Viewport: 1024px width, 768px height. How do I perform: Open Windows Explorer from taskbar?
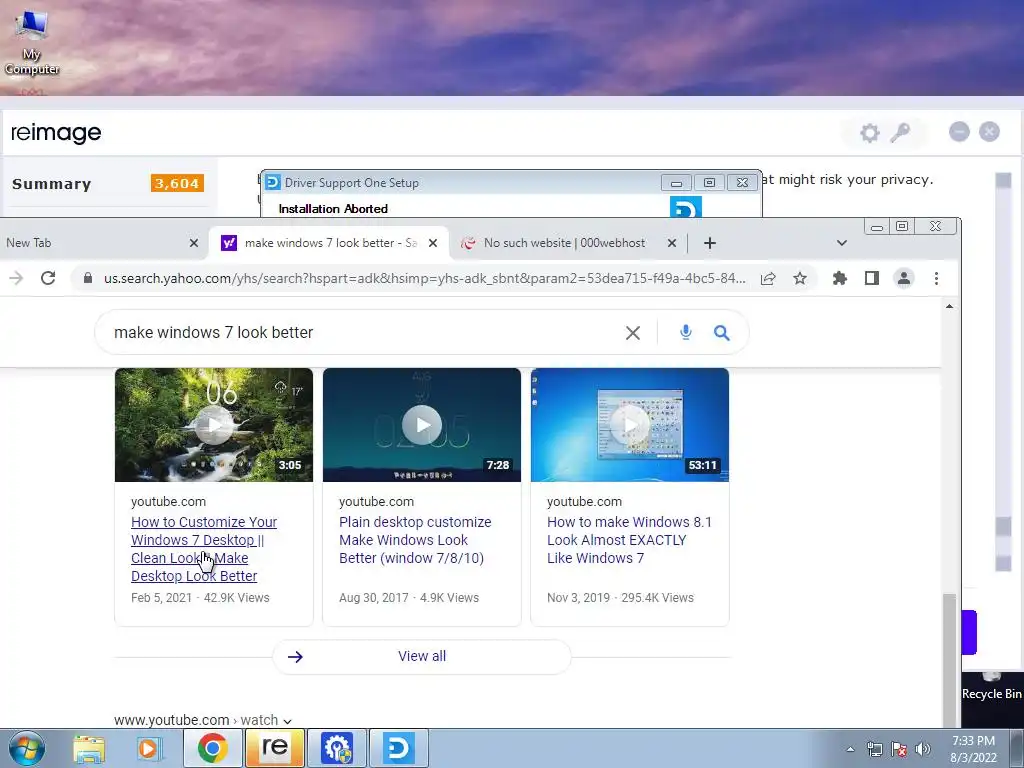(x=89, y=748)
